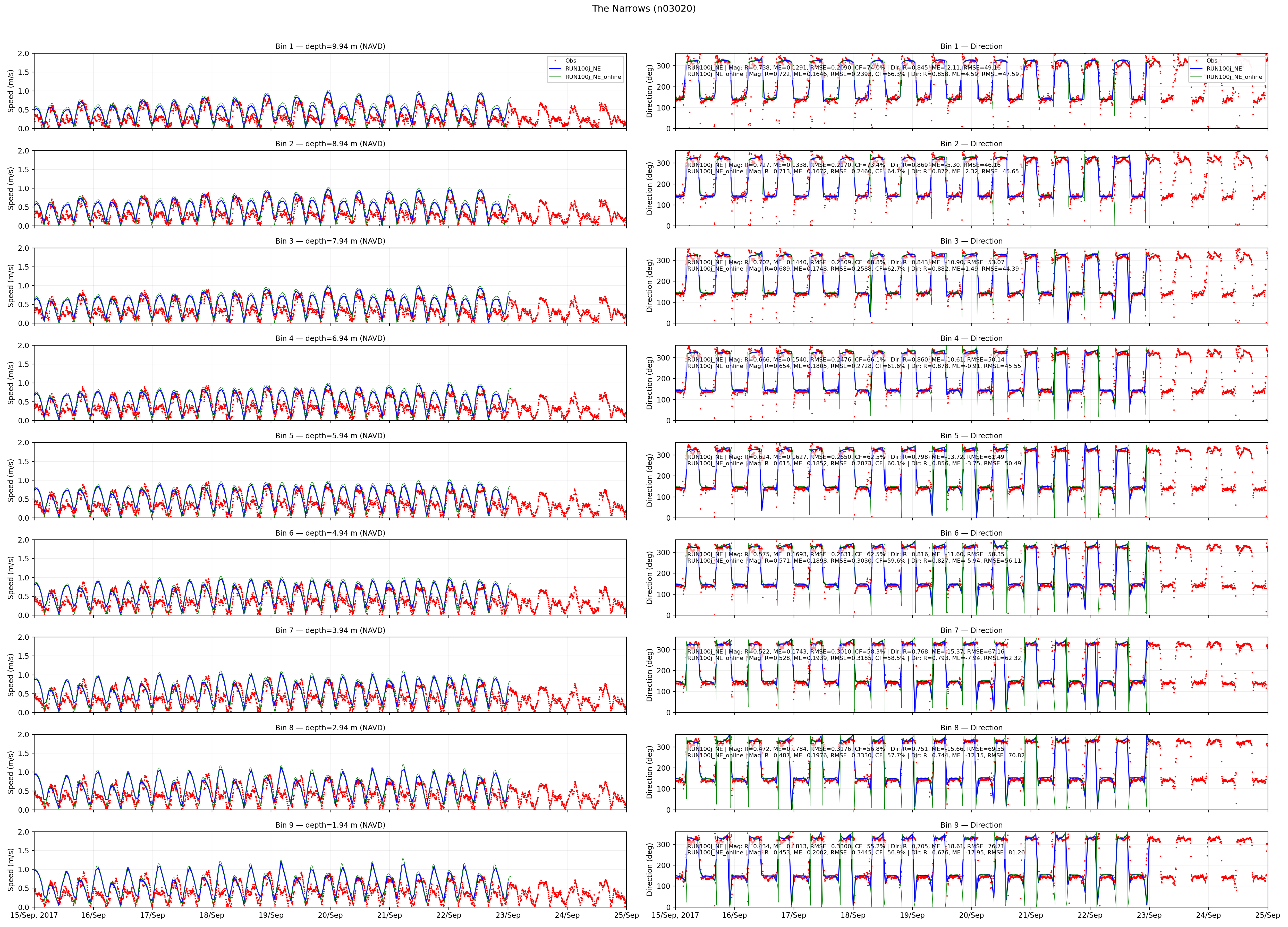Select the "20/Sep" tick under the direction plots
Viewport: 1288px width, 927px height.
coord(971,916)
